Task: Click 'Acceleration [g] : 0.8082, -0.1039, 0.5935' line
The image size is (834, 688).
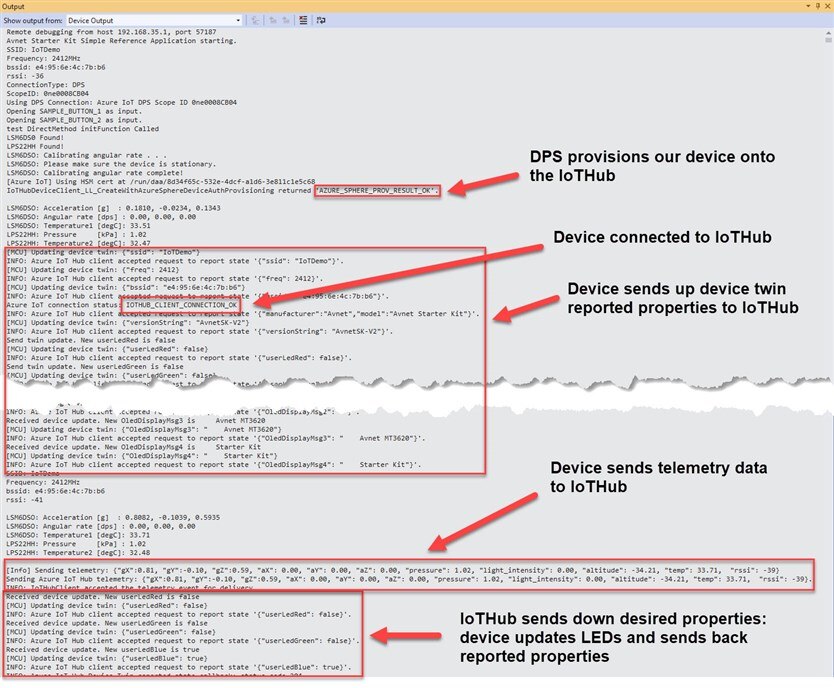Action: (113, 517)
